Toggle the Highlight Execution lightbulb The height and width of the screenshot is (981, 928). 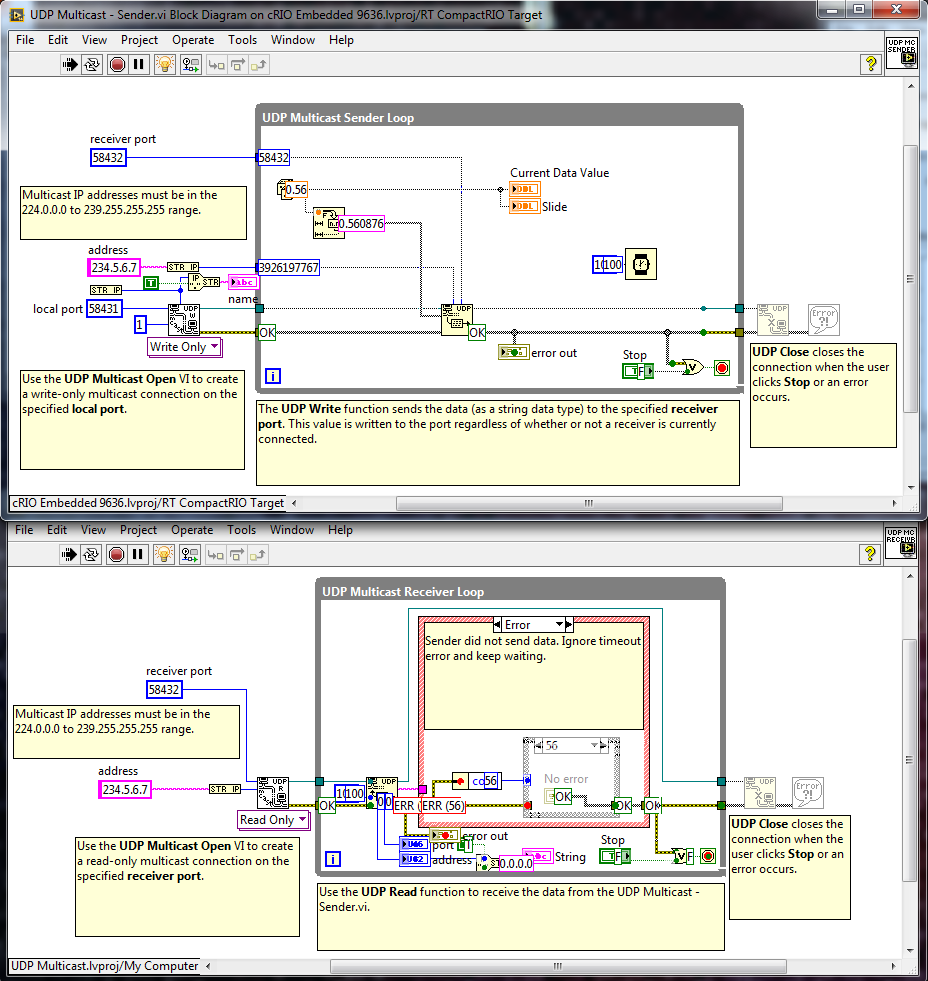click(x=165, y=64)
